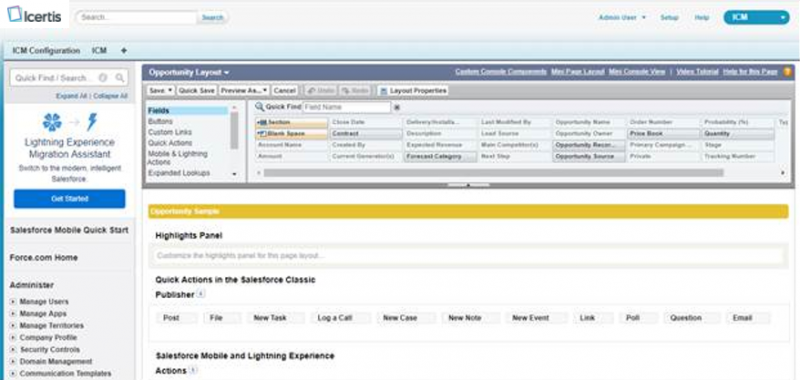Click Expand All link
The height and width of the screenshot is (380, 800).
coord(71,96)
